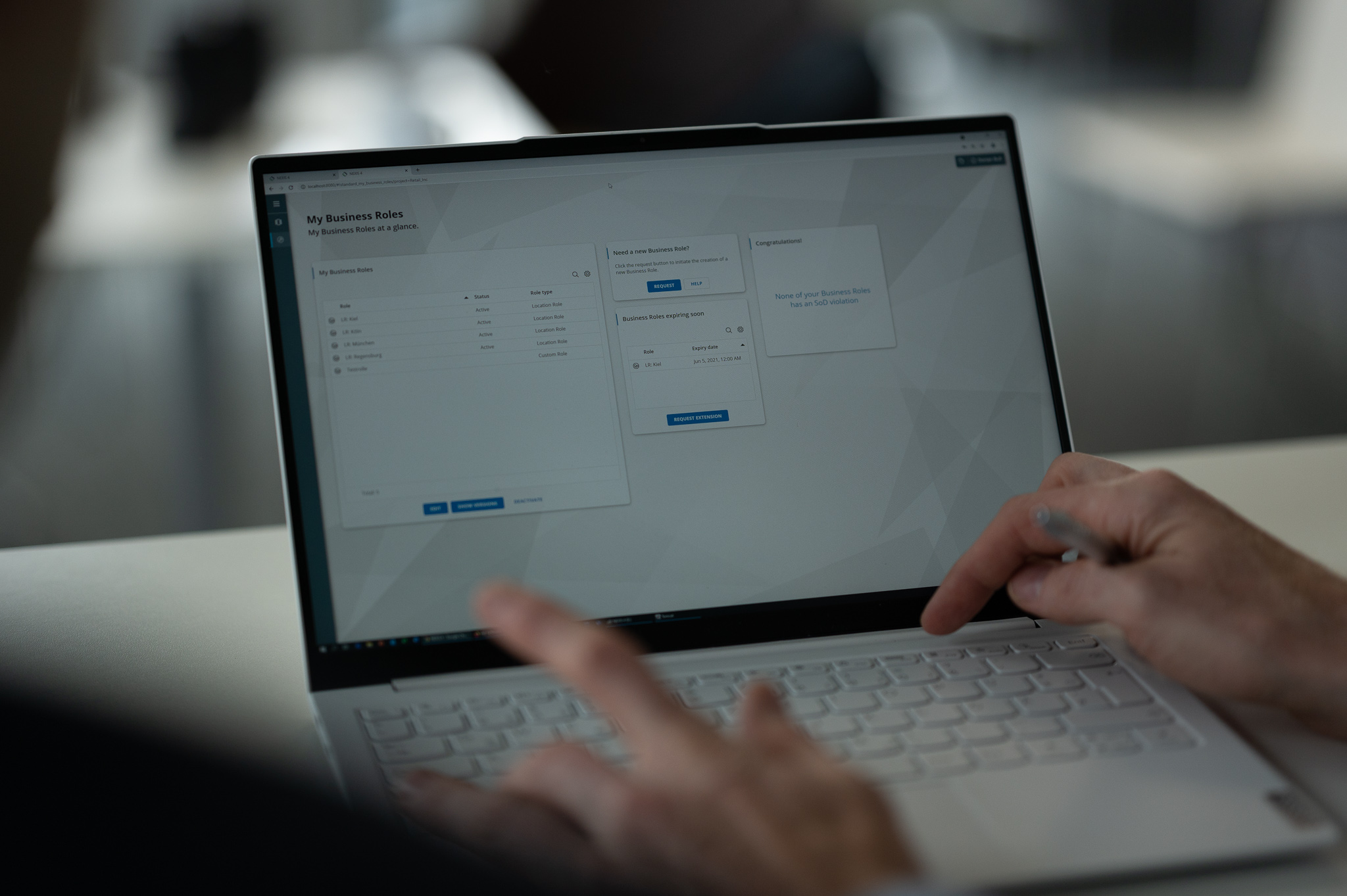Click the REQUEST button for new Business Role
The width and height of the screenshot is (1347, 896).
pyautogui.click(x=664, y=285)
